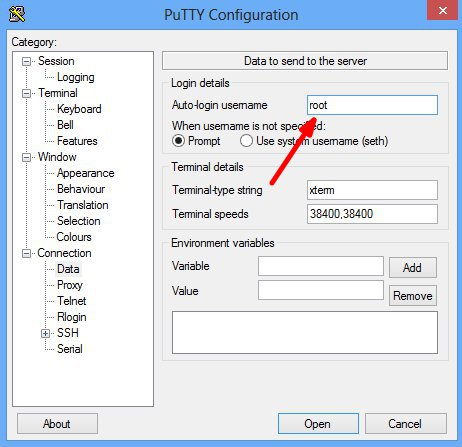This screenshot has height=447, width=462.
Task: Click the Cancel button
Action: coord(406,424)
